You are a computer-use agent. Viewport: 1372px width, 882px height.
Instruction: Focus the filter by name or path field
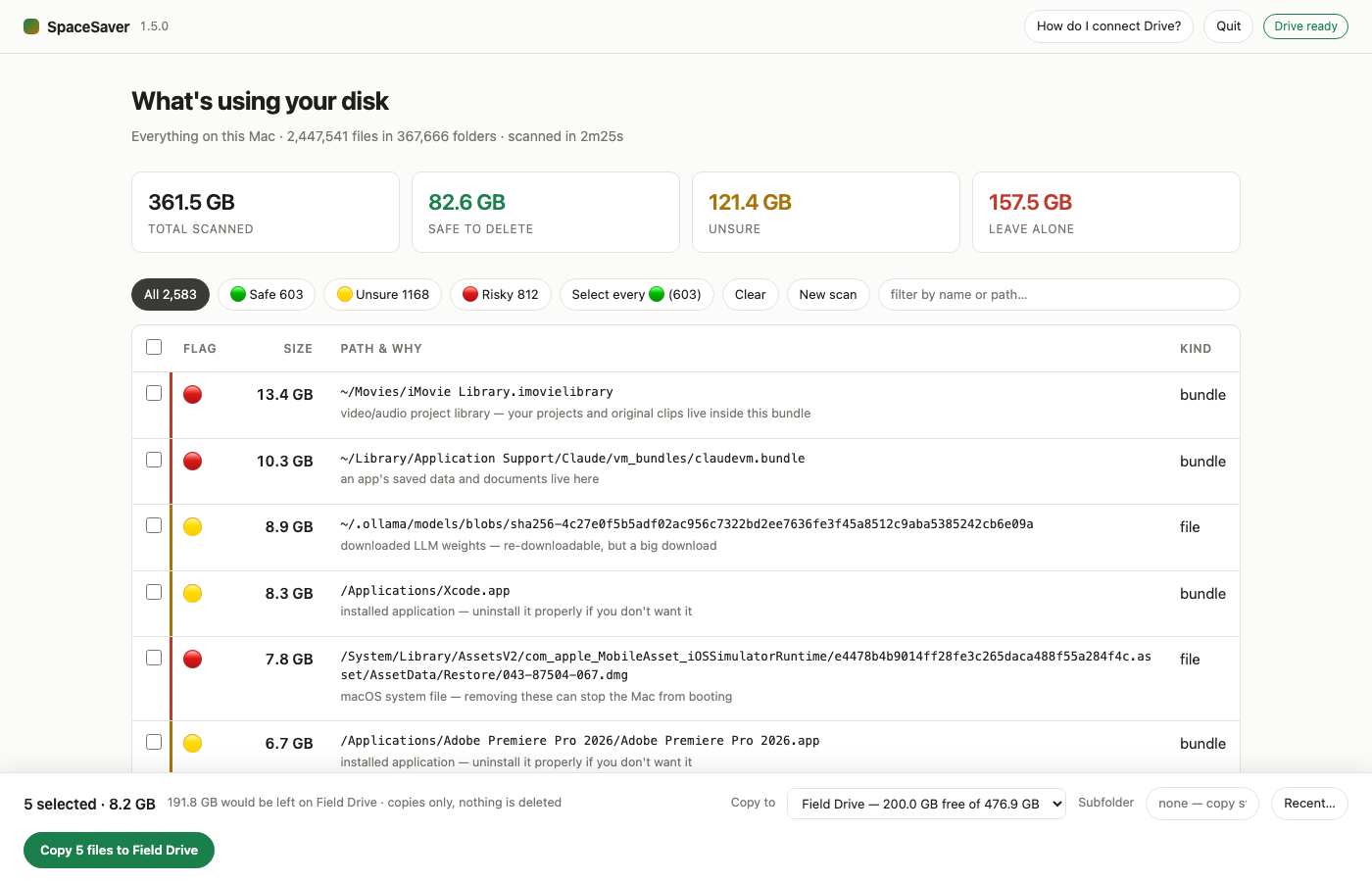pyautogui.click(x=1059, y=295)
